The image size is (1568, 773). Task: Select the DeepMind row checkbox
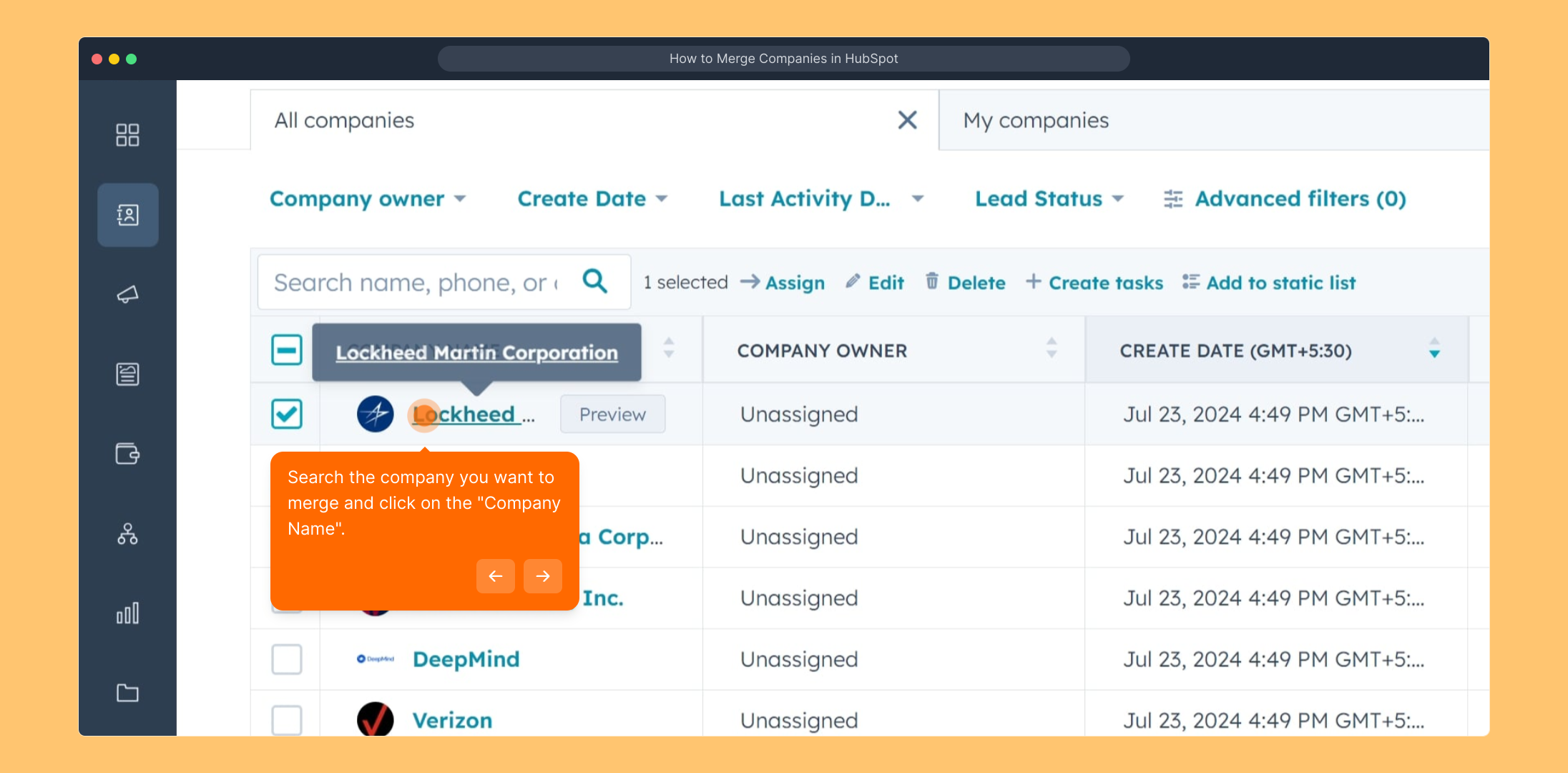click(x=287, y=659)
